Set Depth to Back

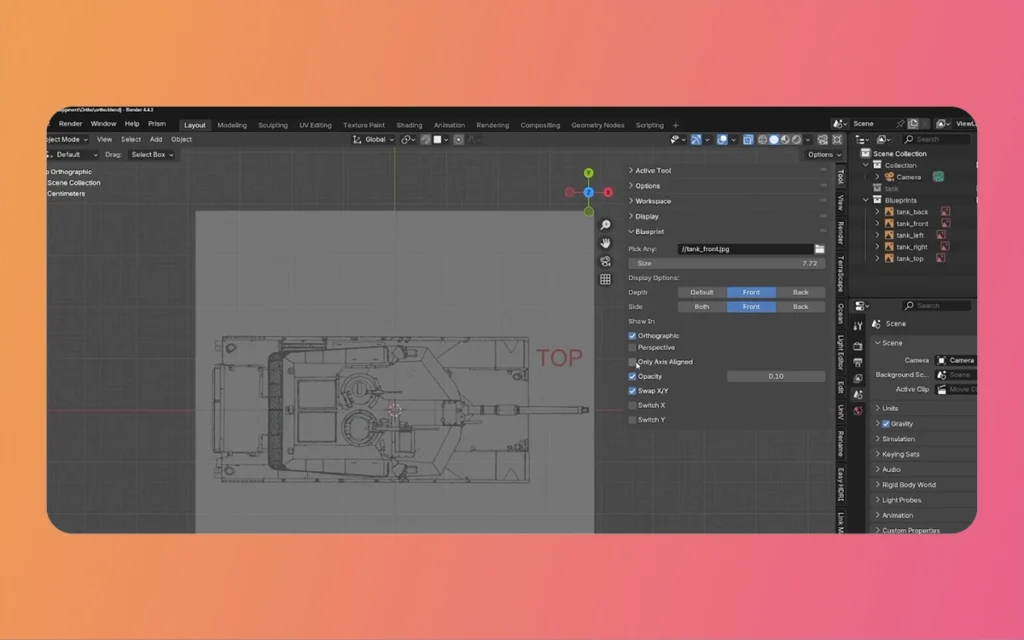tap(801, 293)
